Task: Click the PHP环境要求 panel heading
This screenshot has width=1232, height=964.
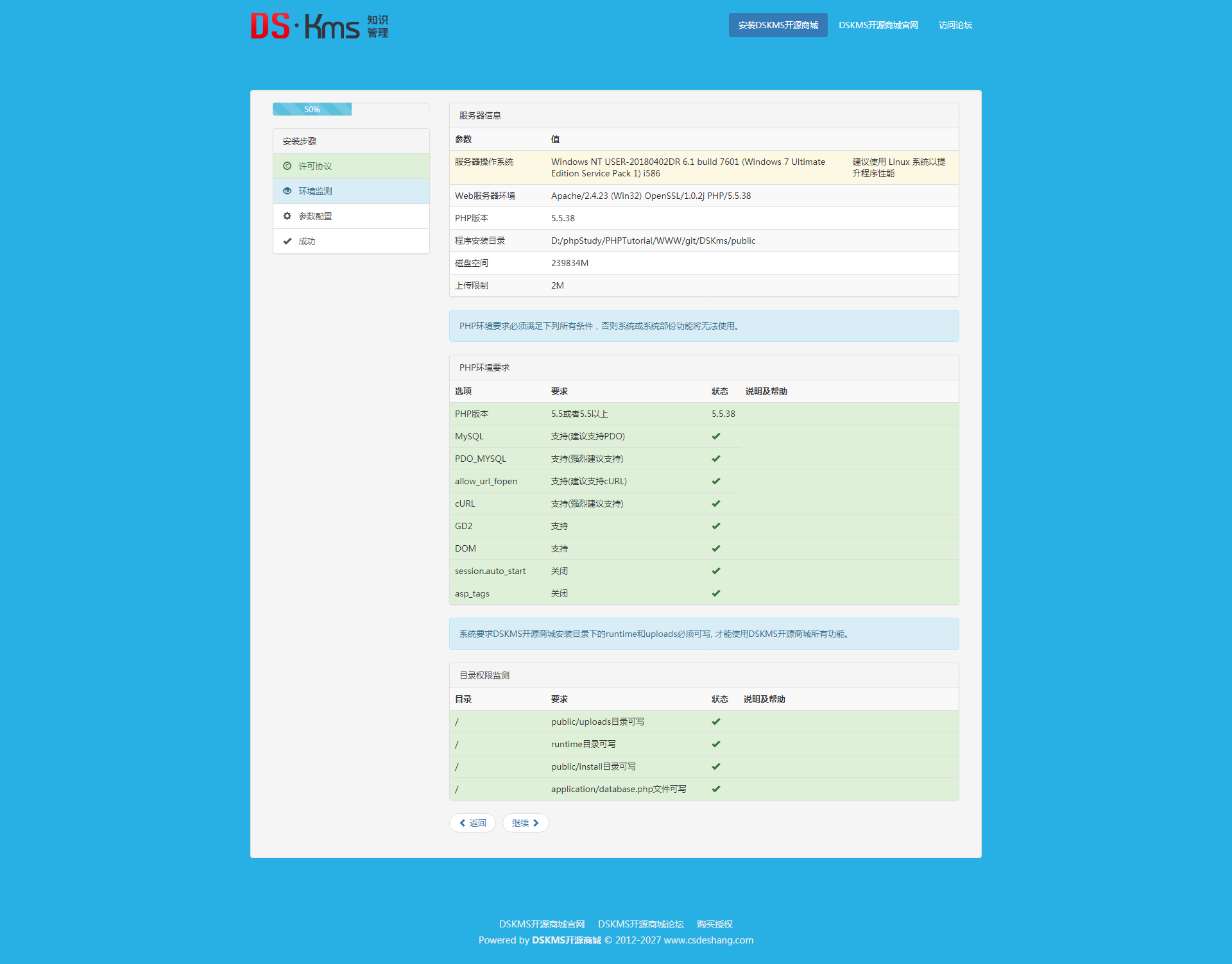Action: click(704, 368)
